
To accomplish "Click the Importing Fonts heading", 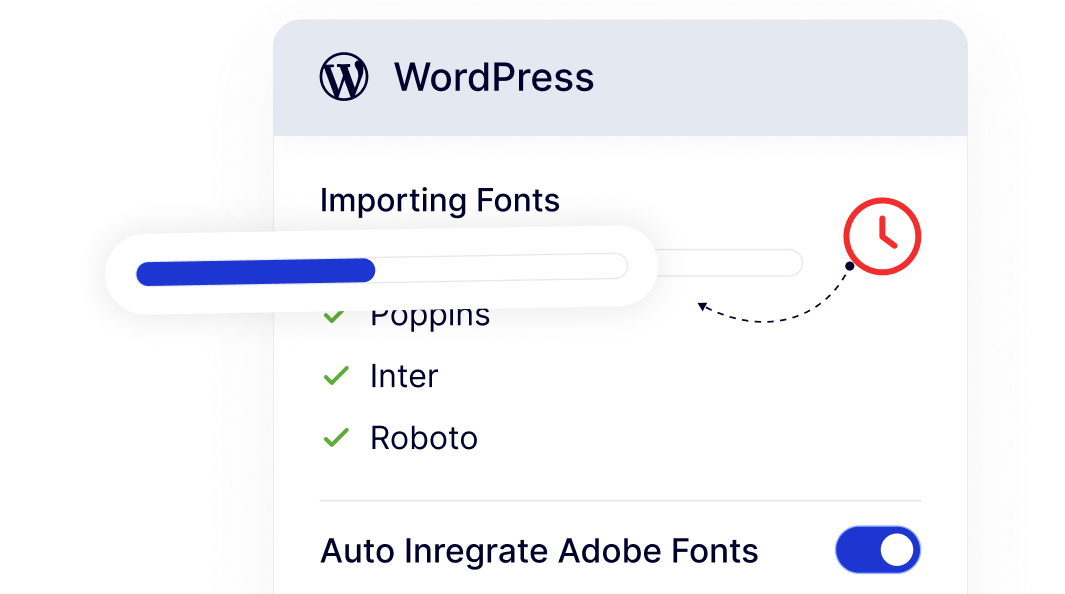I will pyautogui.click(x=439, y=200).
